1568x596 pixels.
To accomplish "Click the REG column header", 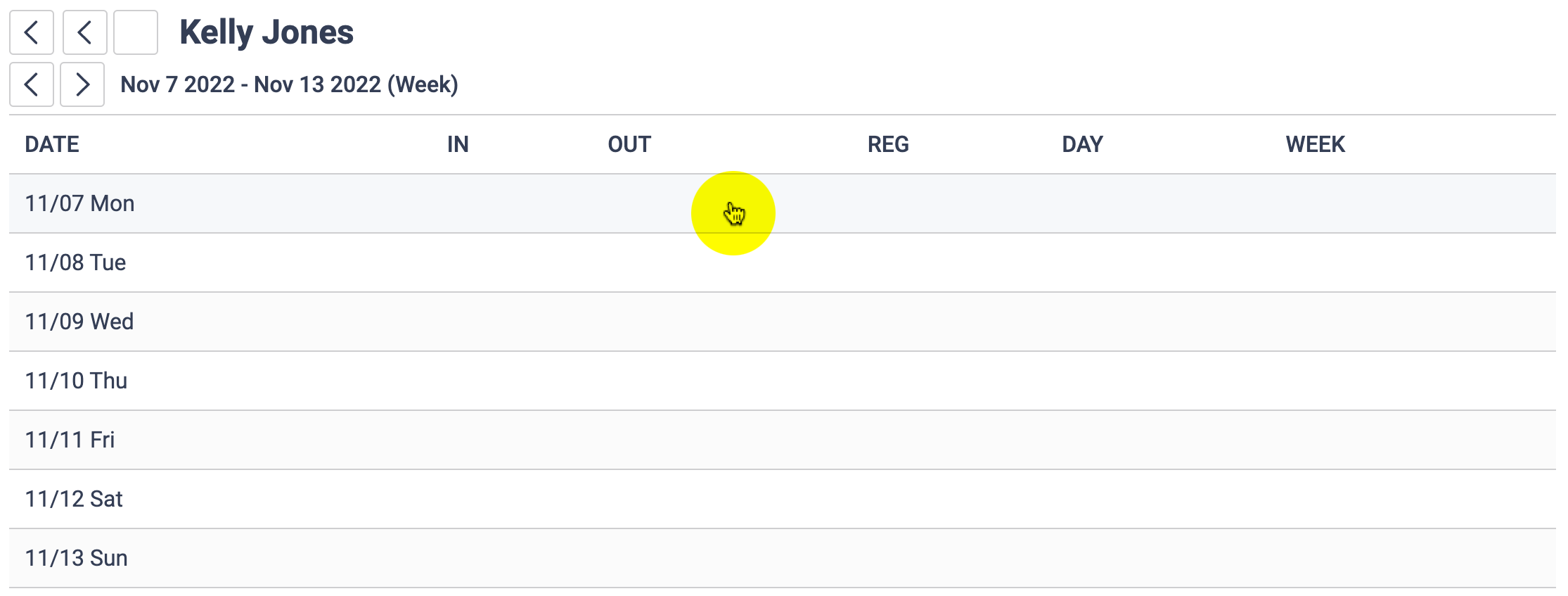I will pos(887,144).
